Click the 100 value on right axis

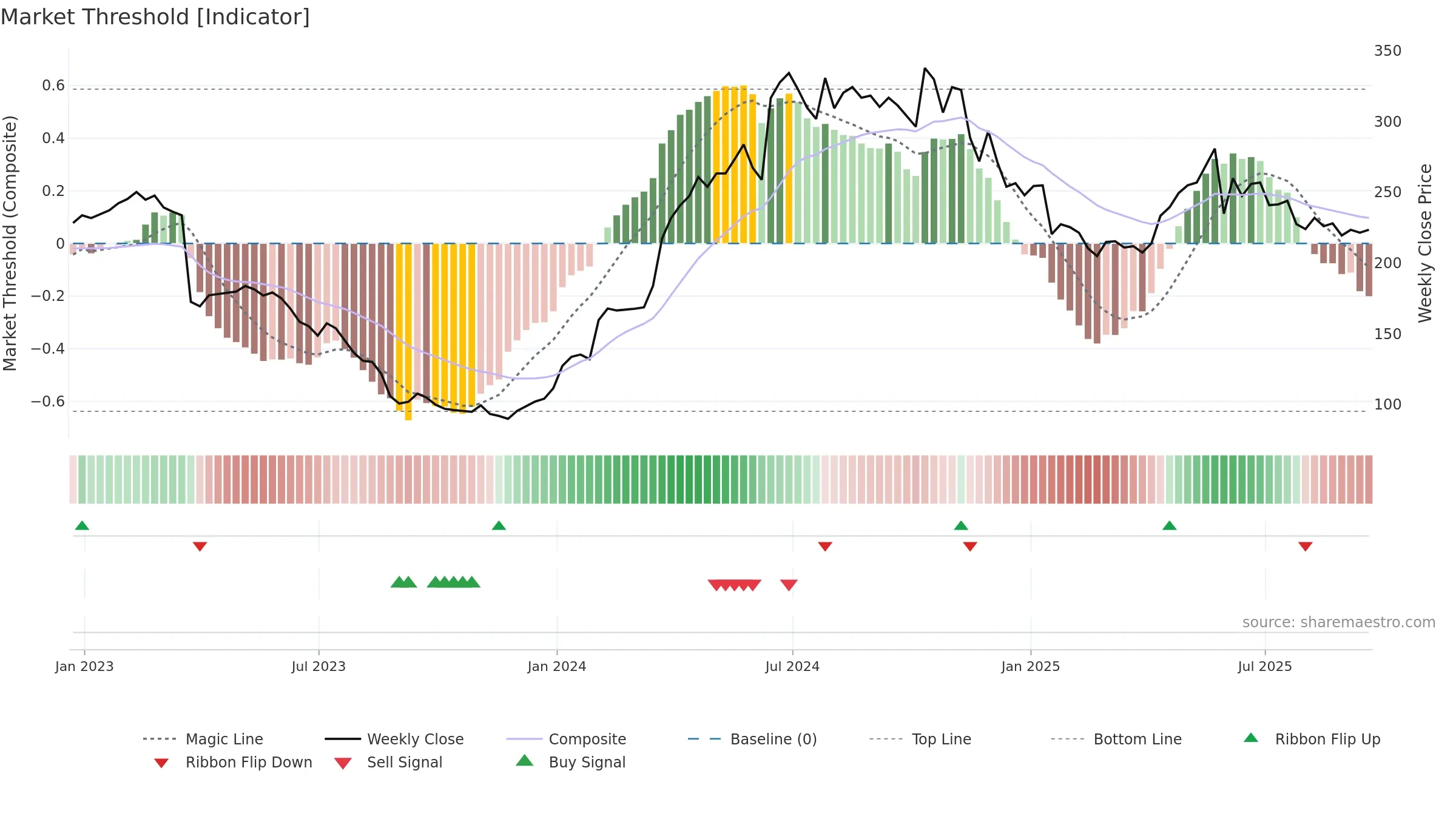coord(1388,405)
